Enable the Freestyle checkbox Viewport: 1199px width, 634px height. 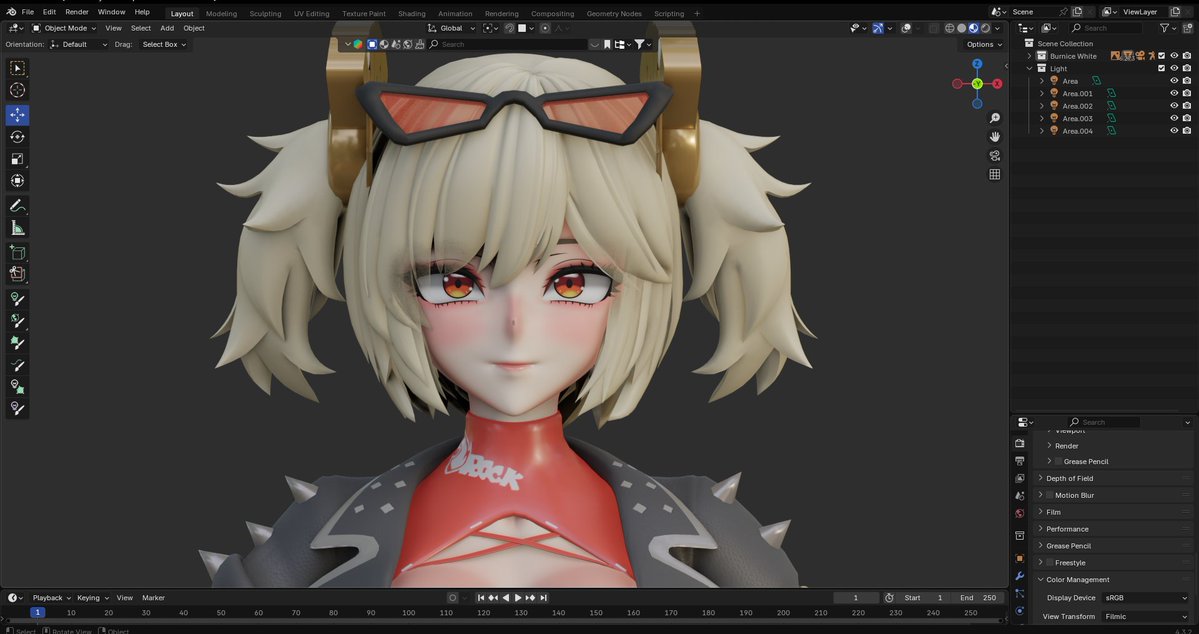coord(1049,563)
